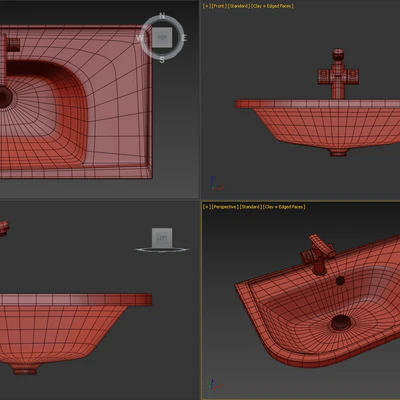Click the W compass point on the ViewCube
400x400 pixels.
[x=140, y=38]
